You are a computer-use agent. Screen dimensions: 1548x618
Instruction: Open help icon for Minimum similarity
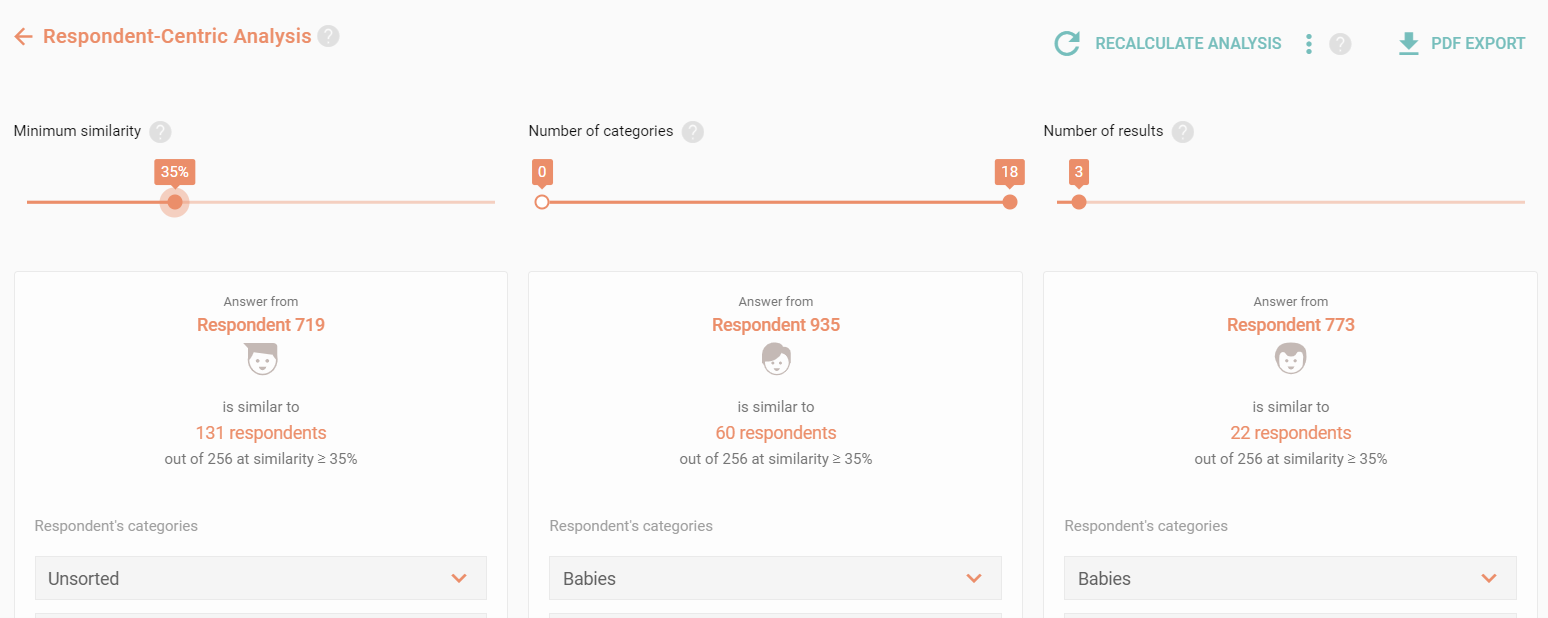pyautogui.click(x=160, y=131)
